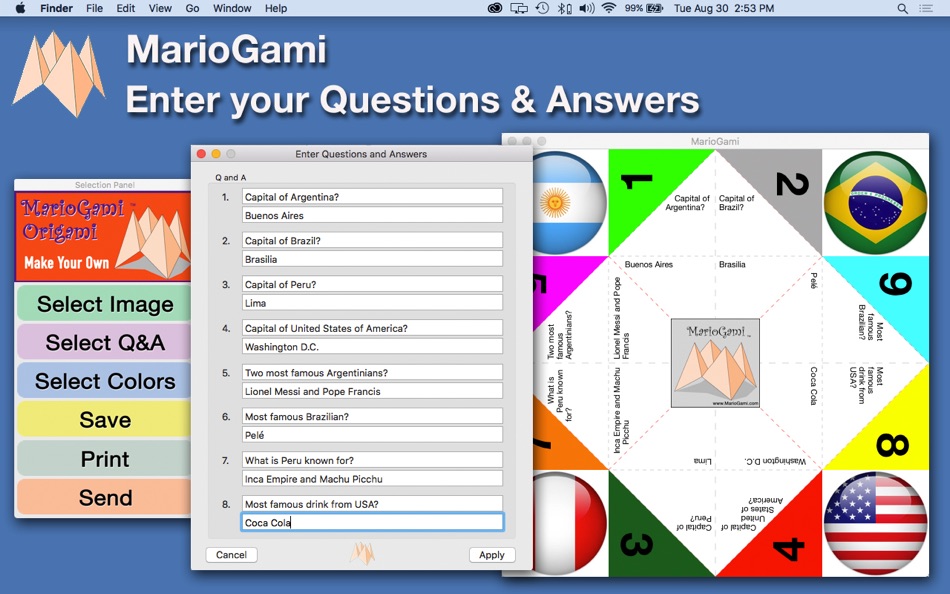
Task: Click question 5 field 'Two most famous Argentinians?'
Action: (372, 372)
